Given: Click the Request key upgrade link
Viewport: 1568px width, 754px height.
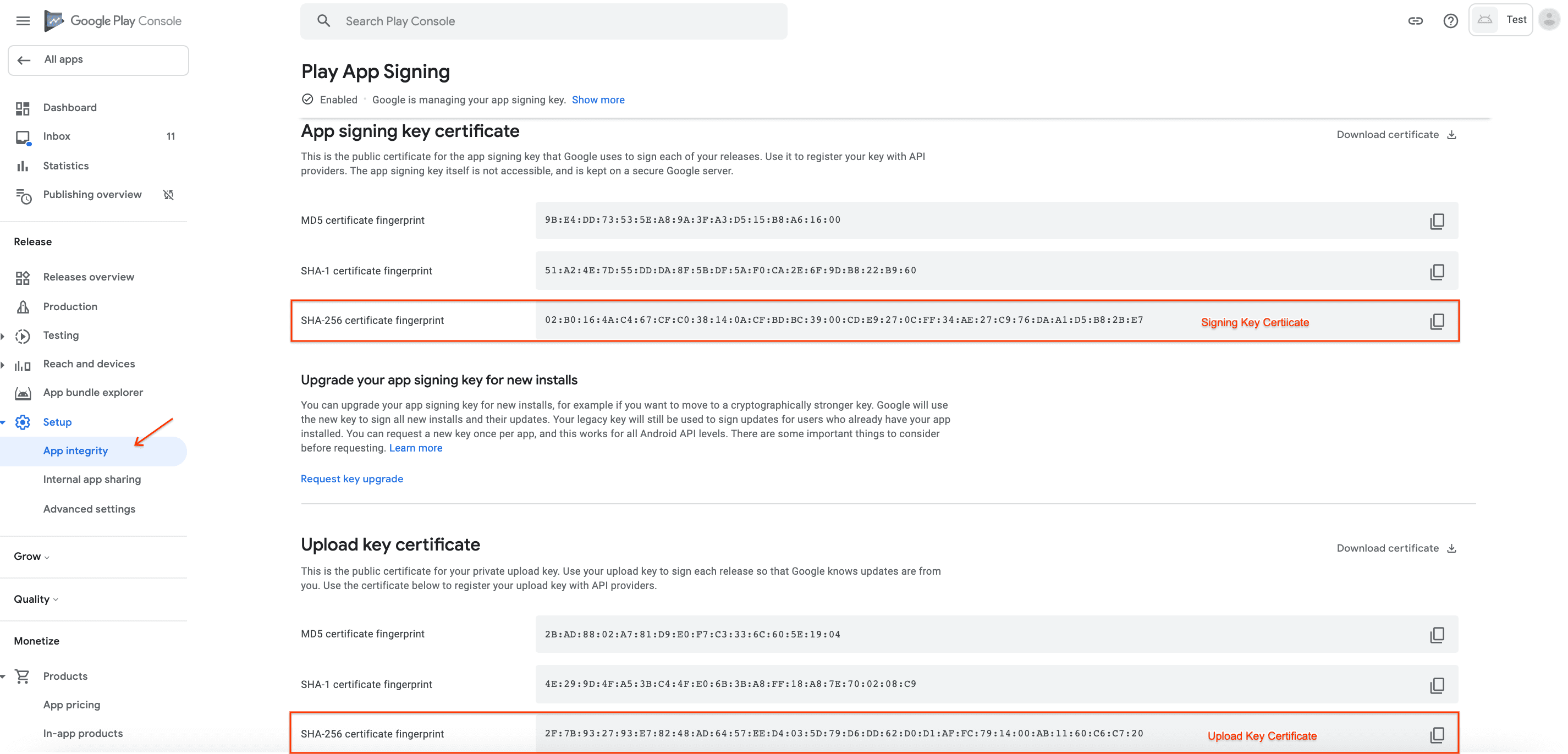Looking at the screenshot, I should [x=352, y=478].
